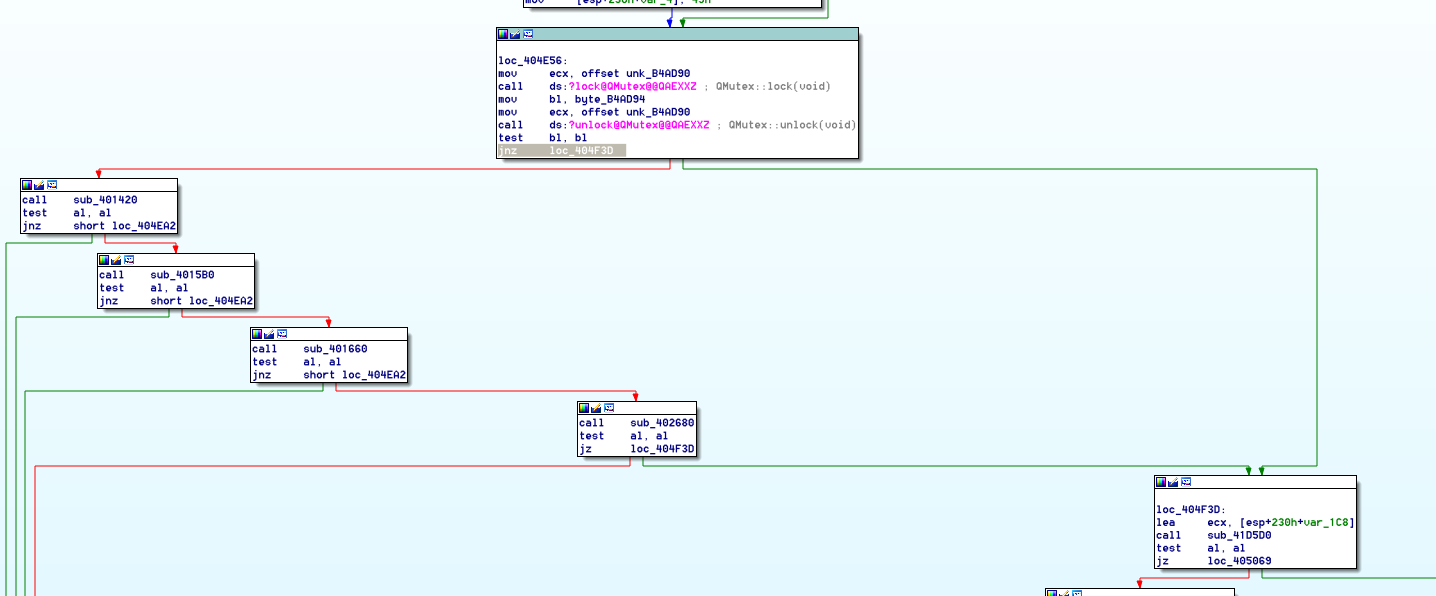Click the pencil icon on sub_401660 block

click(269, 334)
